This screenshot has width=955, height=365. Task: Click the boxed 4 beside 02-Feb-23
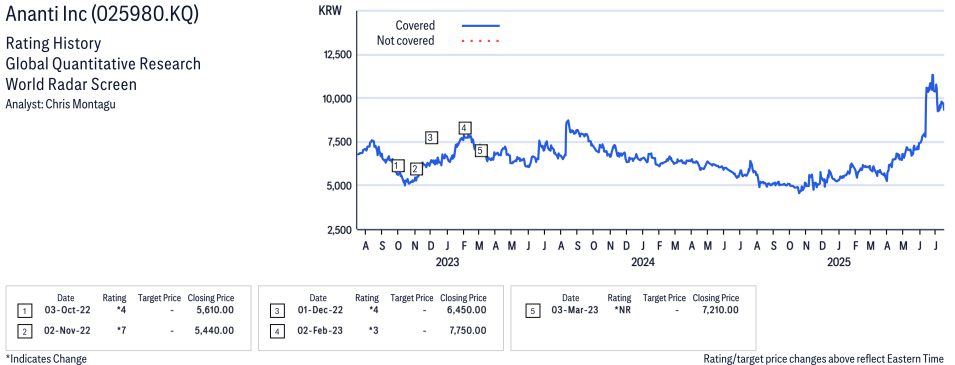coord(277,331)
